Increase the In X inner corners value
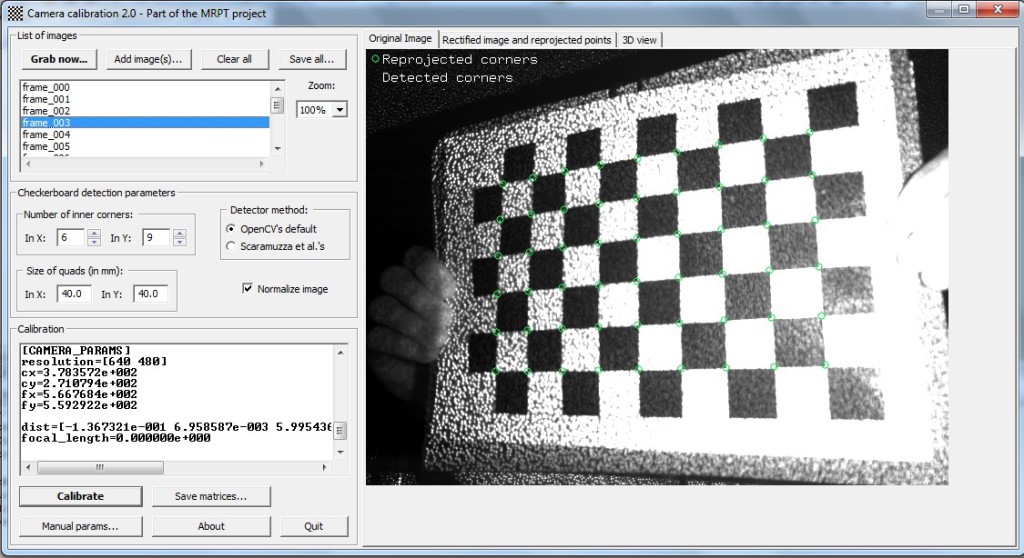 [94, 233]
